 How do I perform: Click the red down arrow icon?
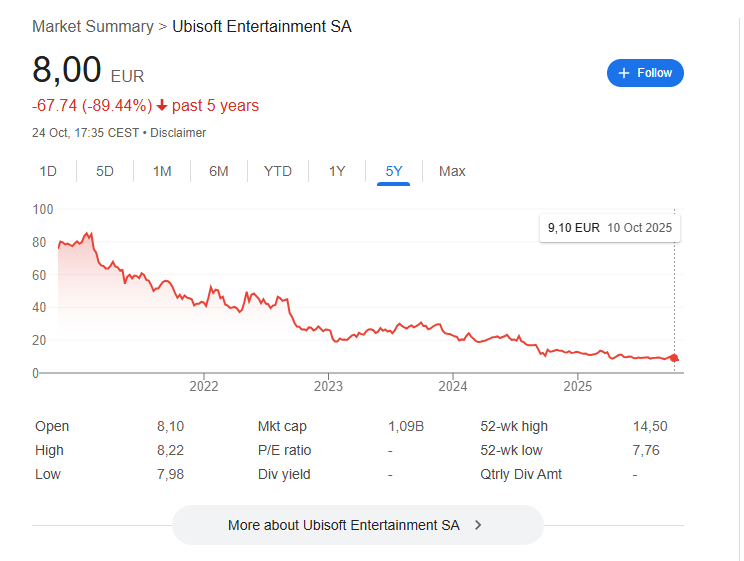(162, 106)
